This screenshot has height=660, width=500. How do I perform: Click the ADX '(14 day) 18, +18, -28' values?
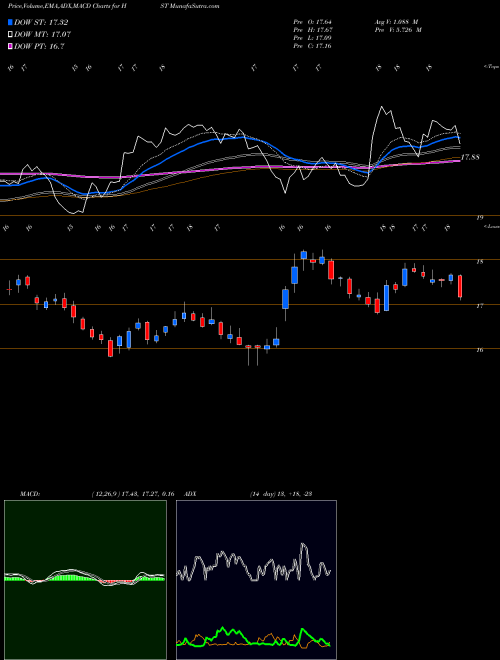[281, 494]
